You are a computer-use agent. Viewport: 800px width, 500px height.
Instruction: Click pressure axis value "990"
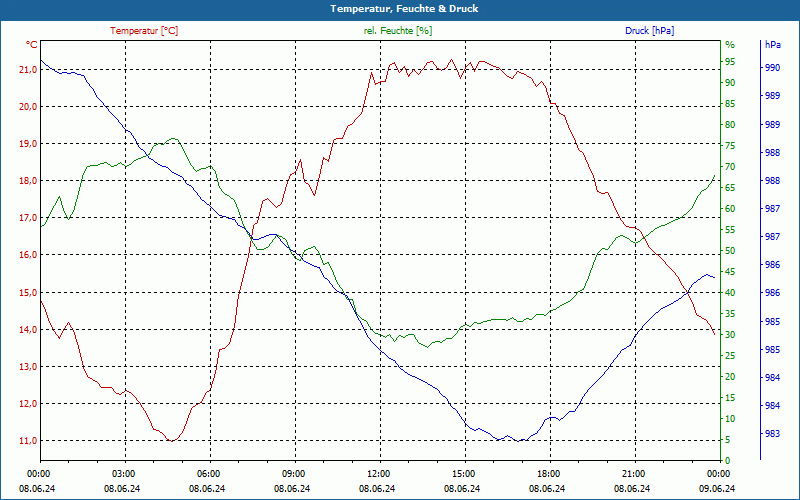[773, 68]
